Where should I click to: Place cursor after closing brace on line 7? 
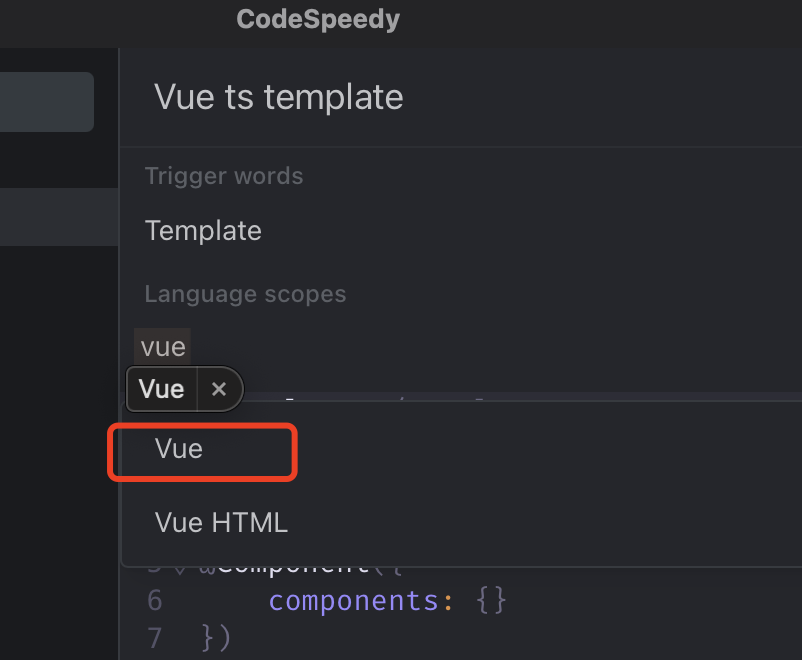232,638
